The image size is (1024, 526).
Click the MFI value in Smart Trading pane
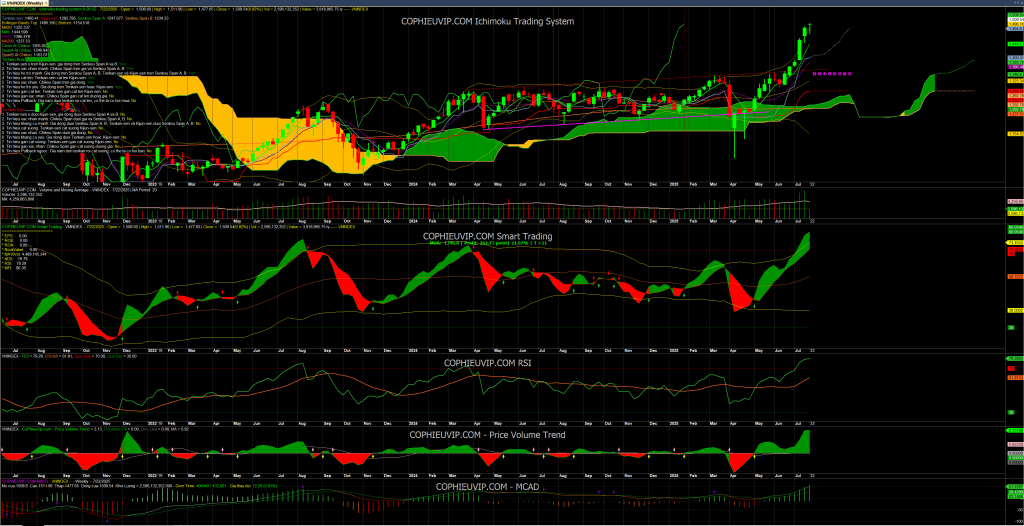[x=21, y=268]
